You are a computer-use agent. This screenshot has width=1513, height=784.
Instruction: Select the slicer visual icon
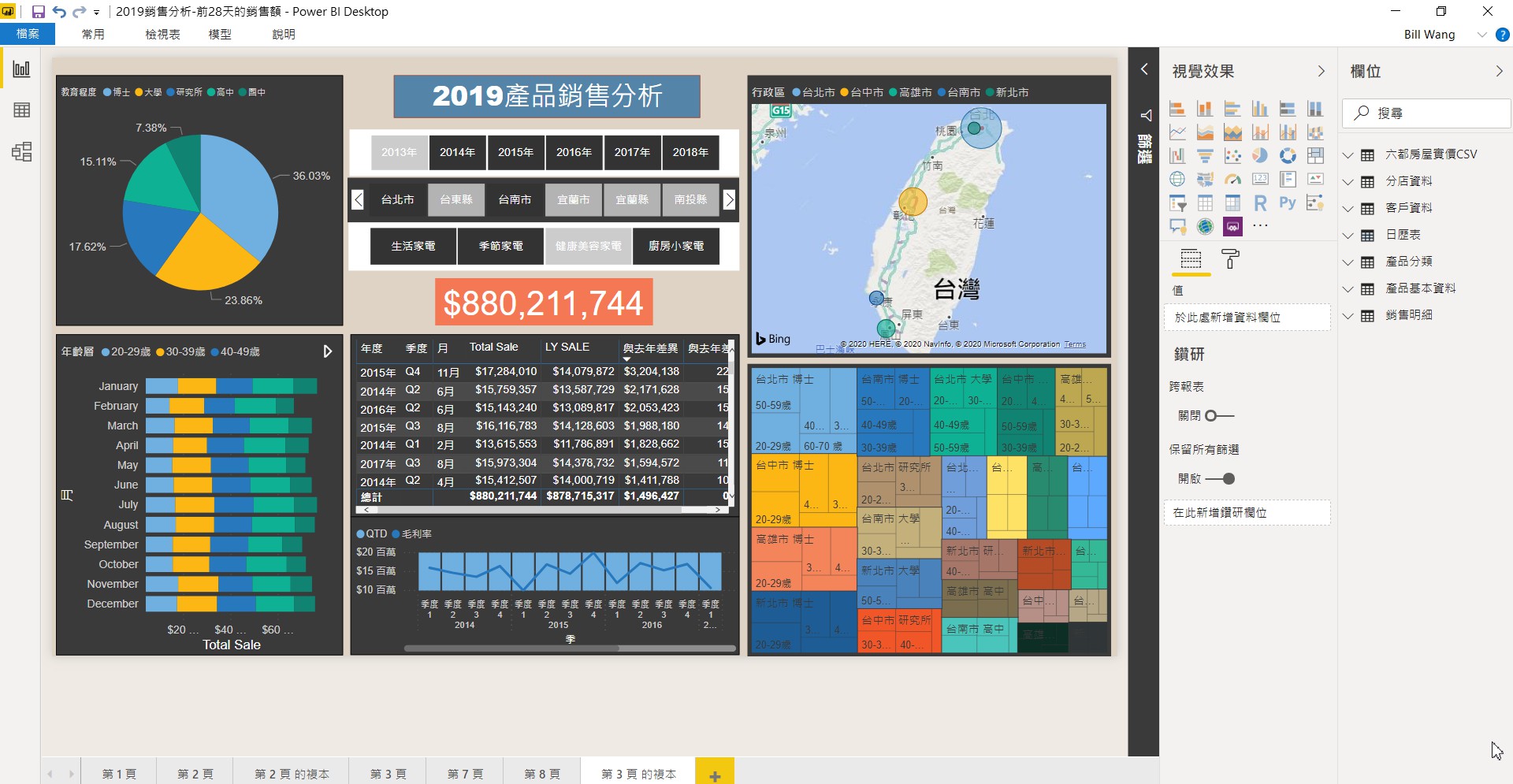point(1177,203)
